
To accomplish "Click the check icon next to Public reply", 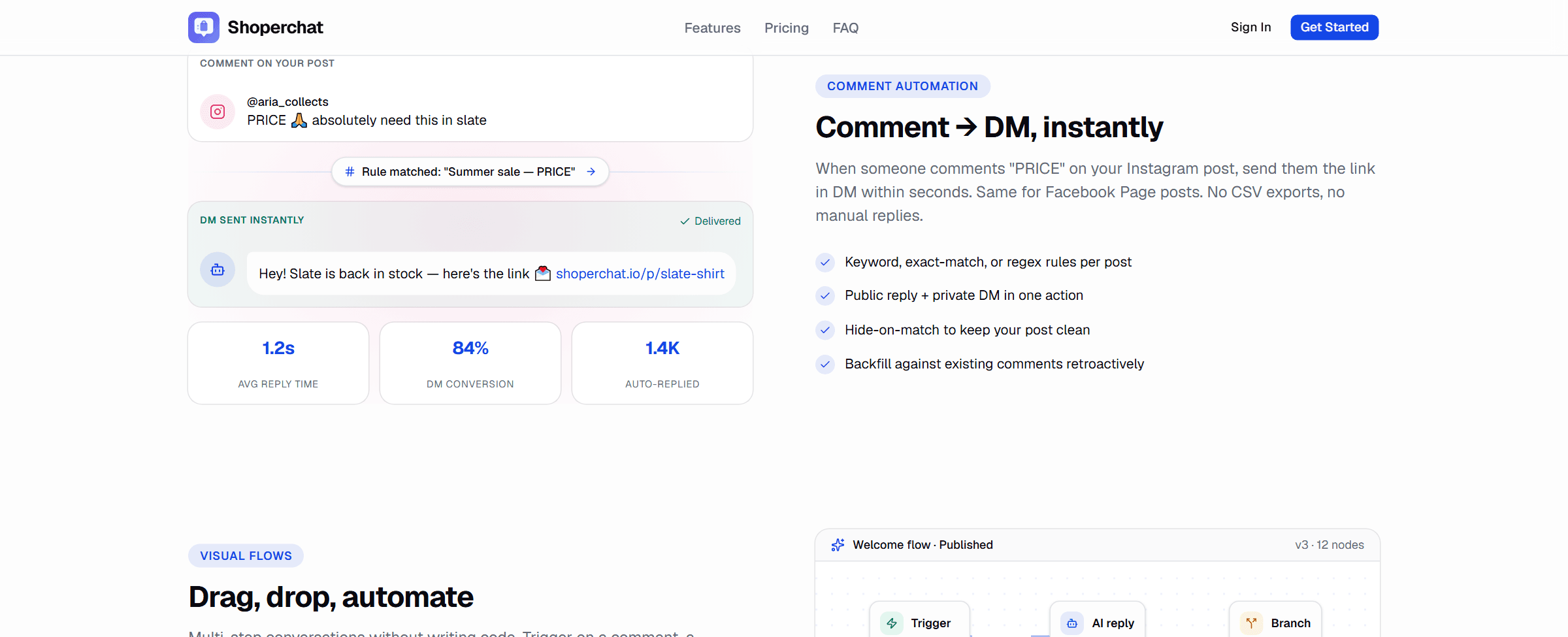I will click(825, 296).
